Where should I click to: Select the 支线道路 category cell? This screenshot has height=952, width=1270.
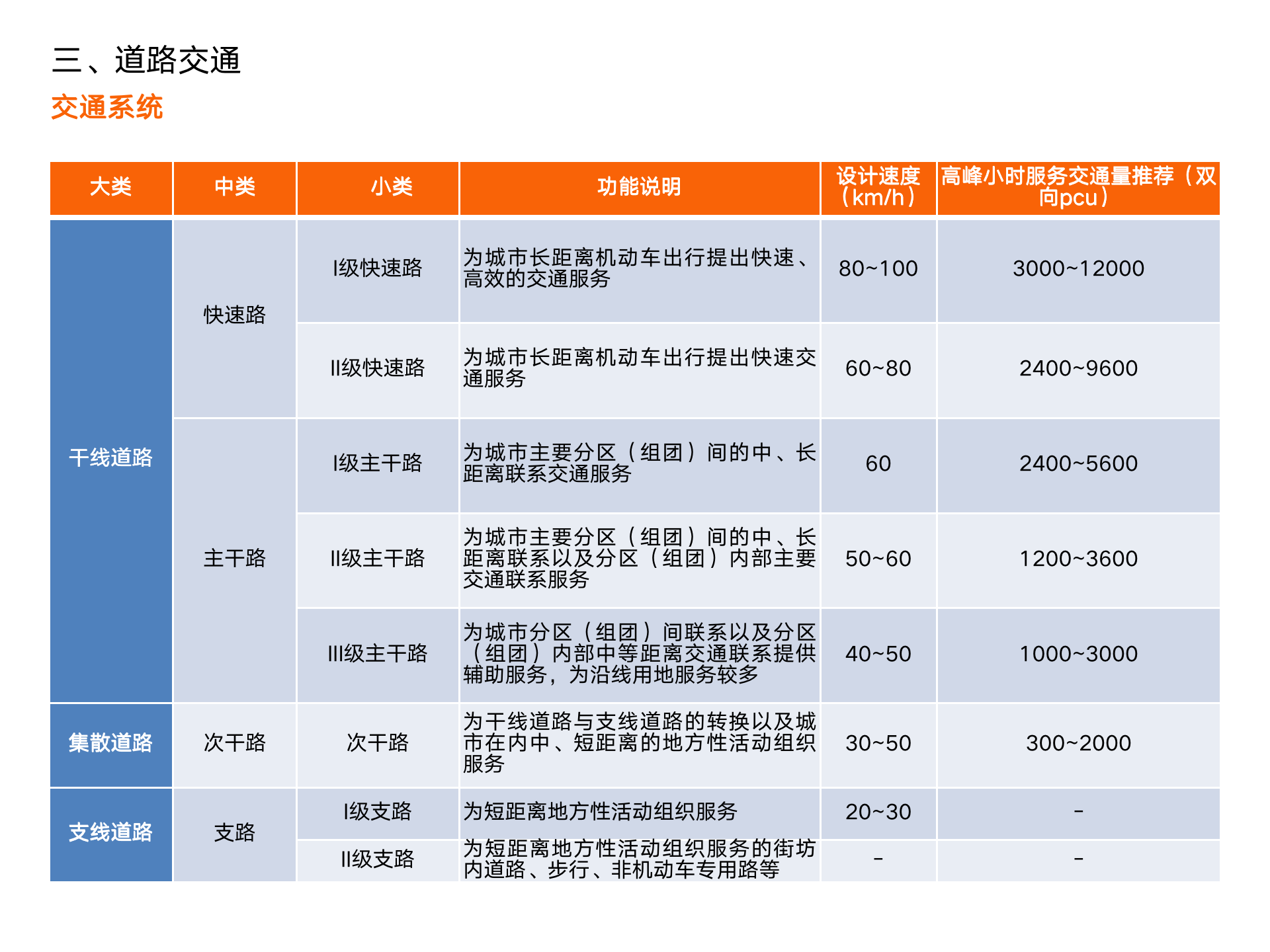coord(110,832)
